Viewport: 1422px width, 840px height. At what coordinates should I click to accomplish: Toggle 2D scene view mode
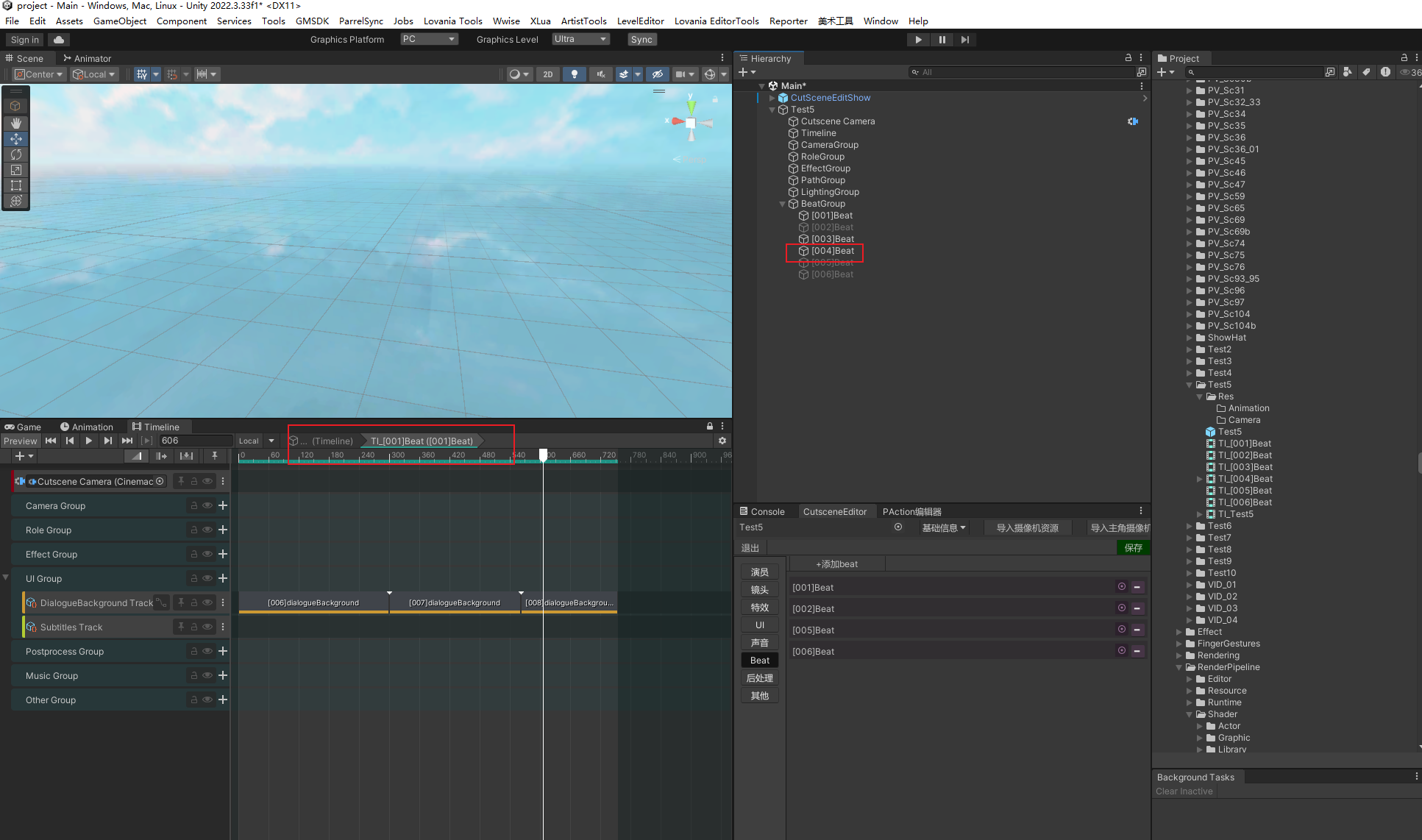547,74
